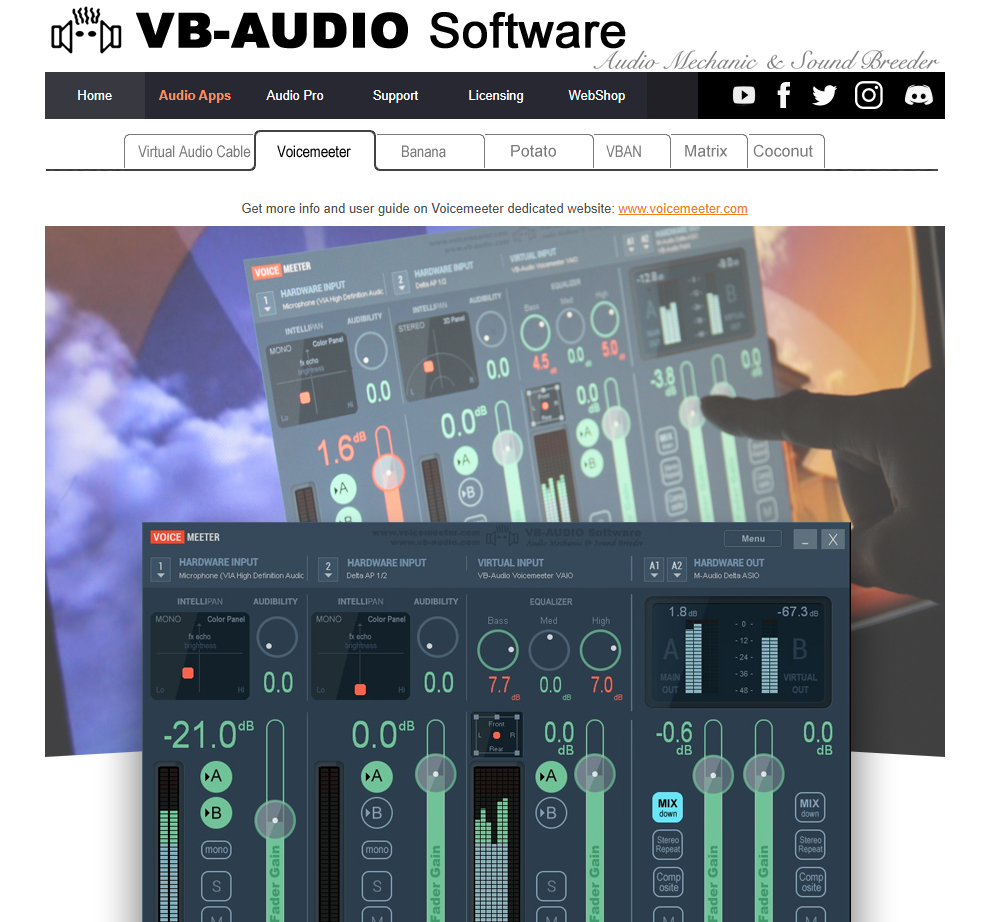Open the Support nav item

click(395, 95)
